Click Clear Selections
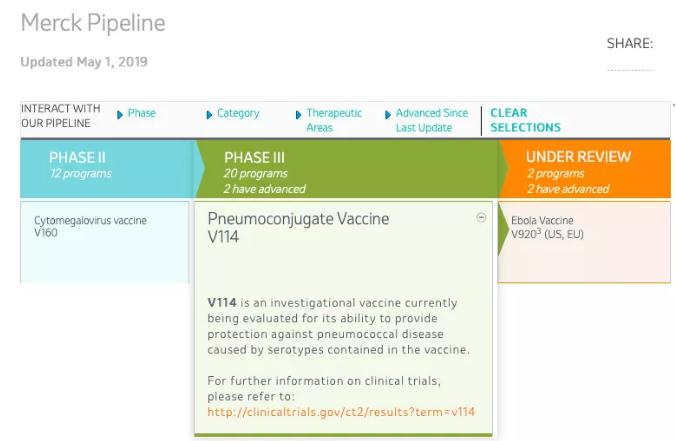676x441 pixels. [525, 120]
